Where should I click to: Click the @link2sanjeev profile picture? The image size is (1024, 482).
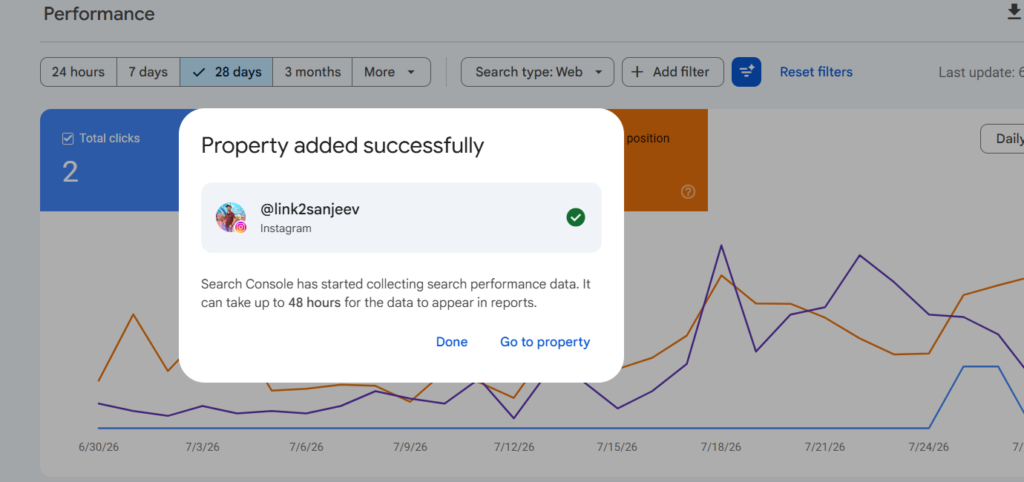(x=231, y=217)
